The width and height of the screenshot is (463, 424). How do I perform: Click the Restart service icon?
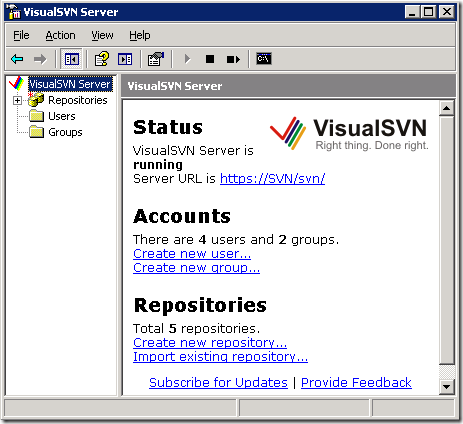point(233,59)
